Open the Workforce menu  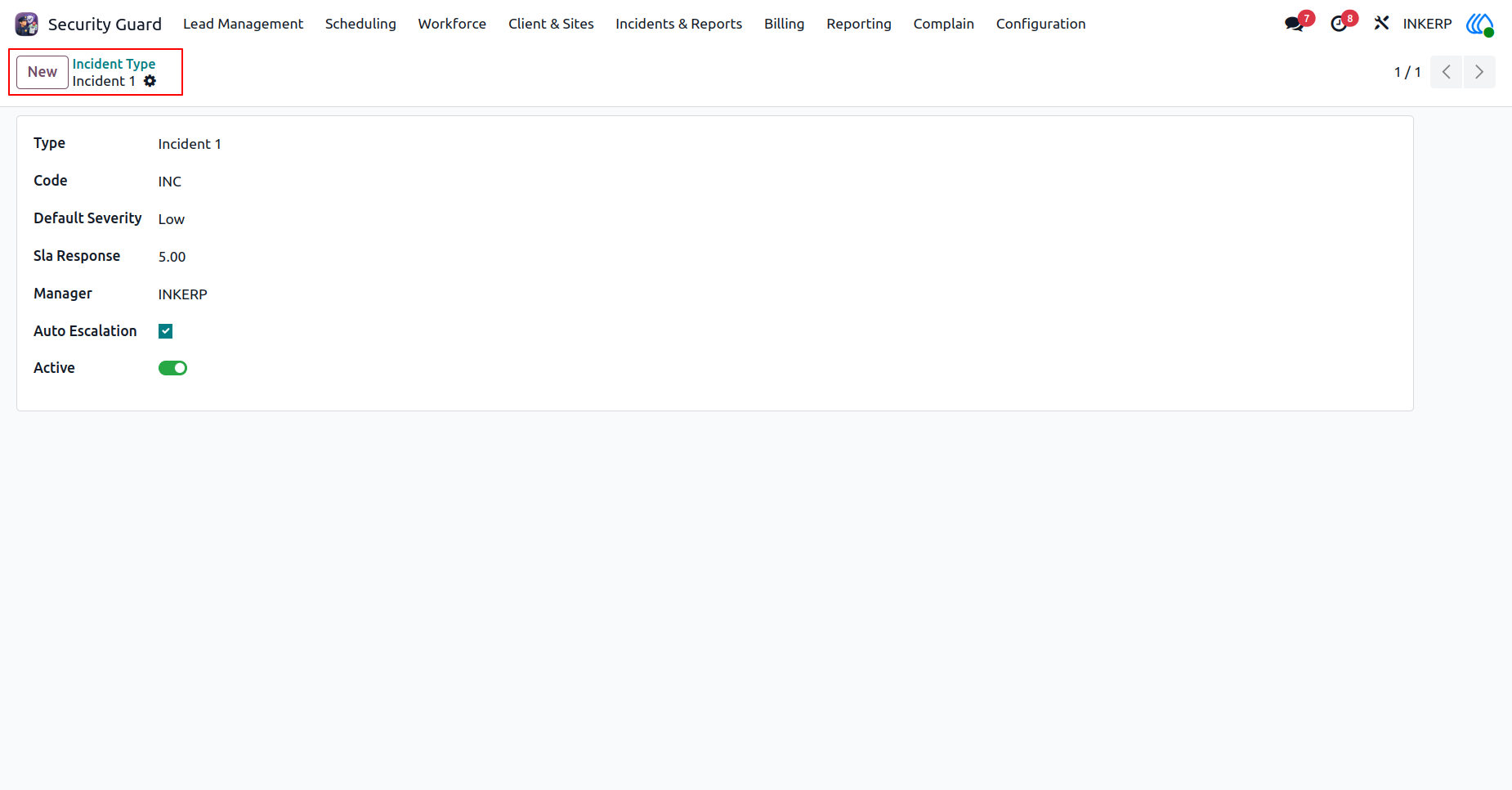tap(452, 24)
